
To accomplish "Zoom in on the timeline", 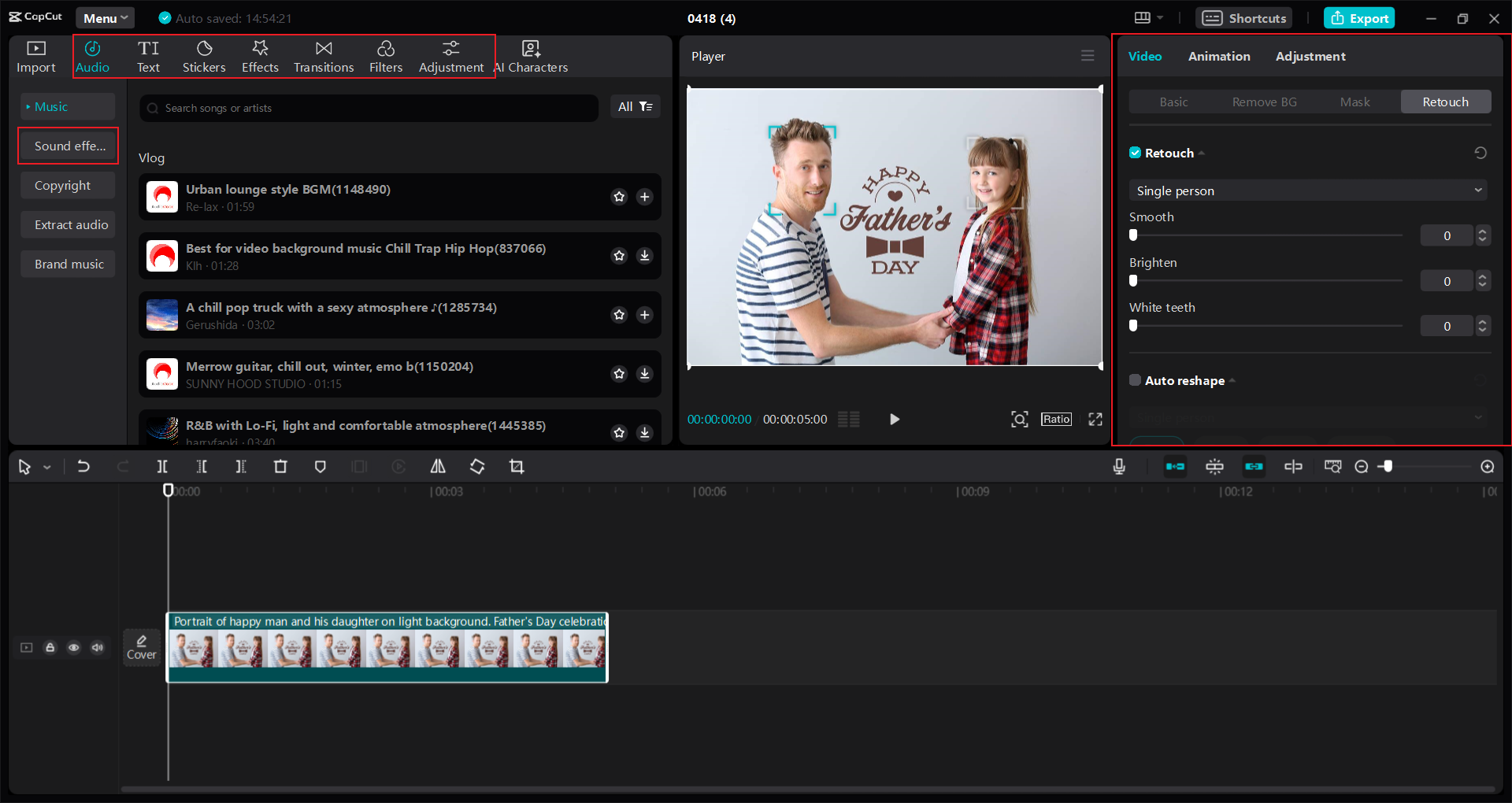I will (1487, 466).
